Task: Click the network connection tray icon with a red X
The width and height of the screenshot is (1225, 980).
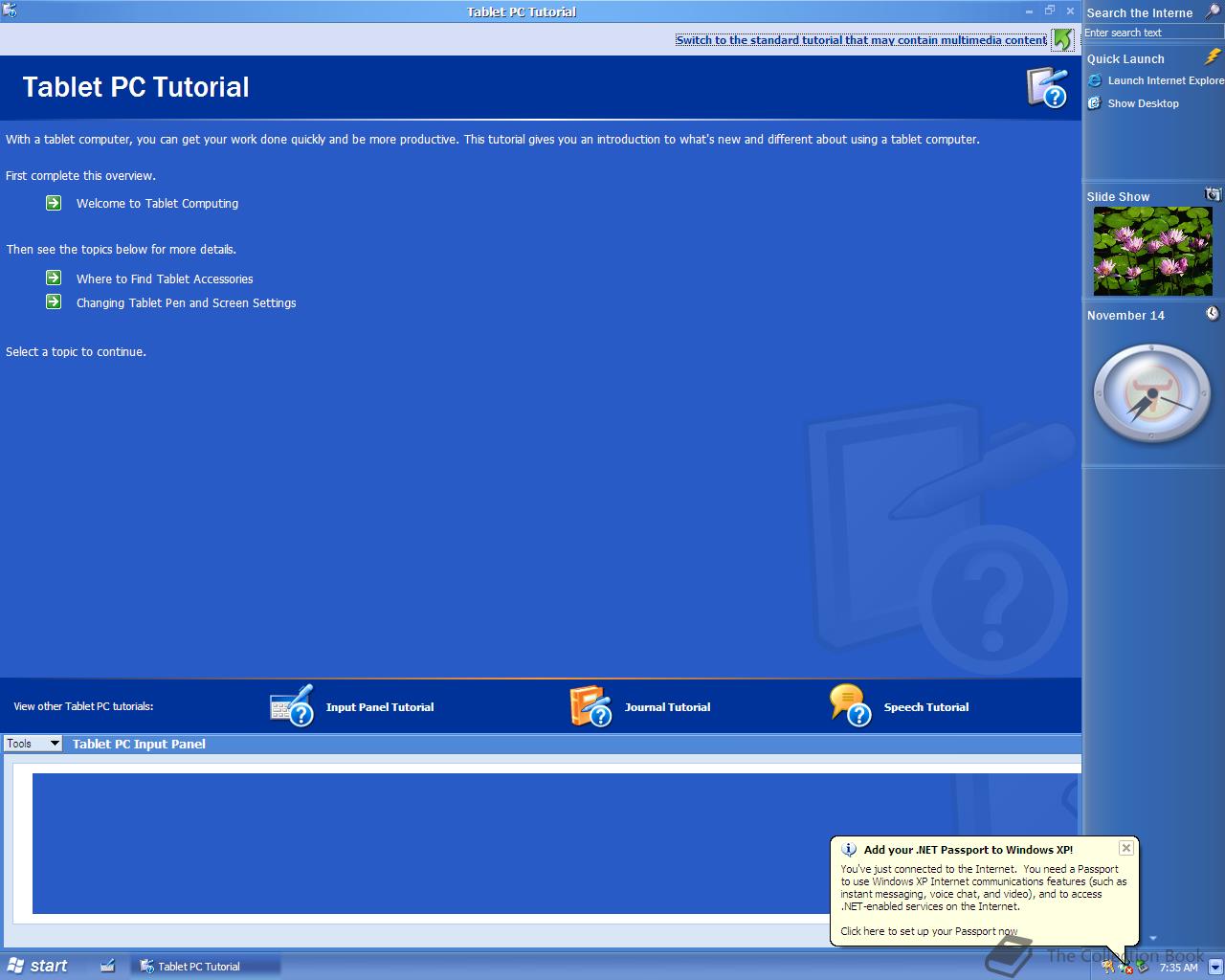Action: pyautogui.click(x=1125, y=968)
